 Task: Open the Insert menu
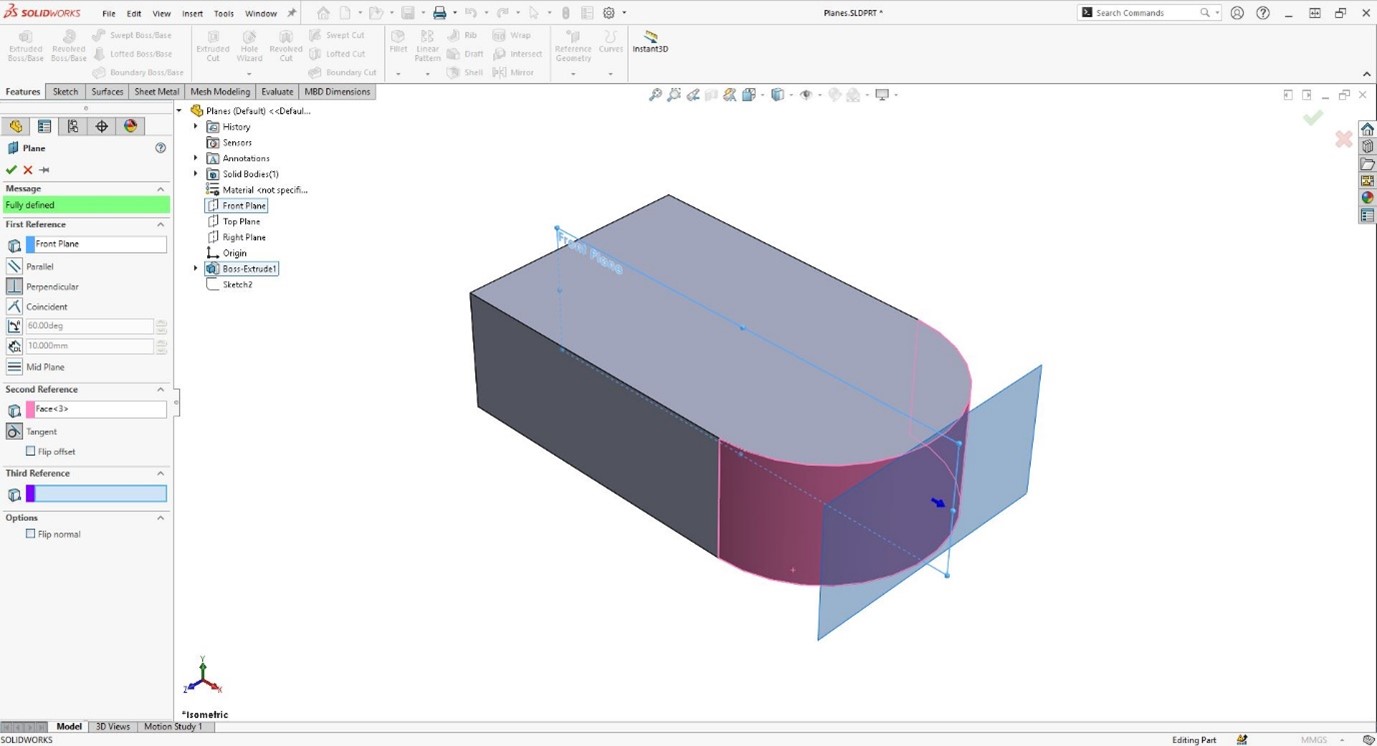click(192, 14)
